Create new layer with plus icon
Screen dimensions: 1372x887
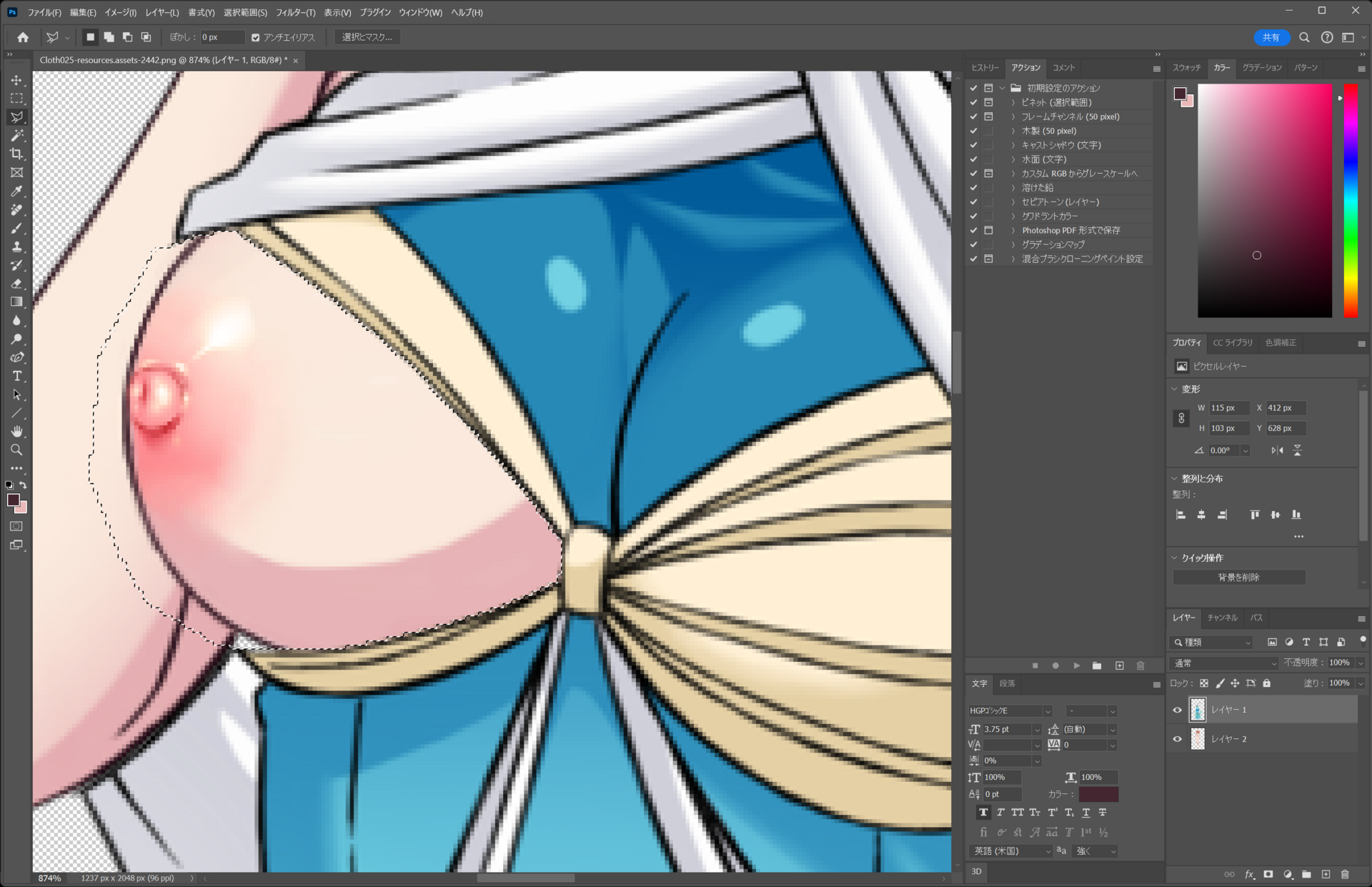pos(1326,874)
